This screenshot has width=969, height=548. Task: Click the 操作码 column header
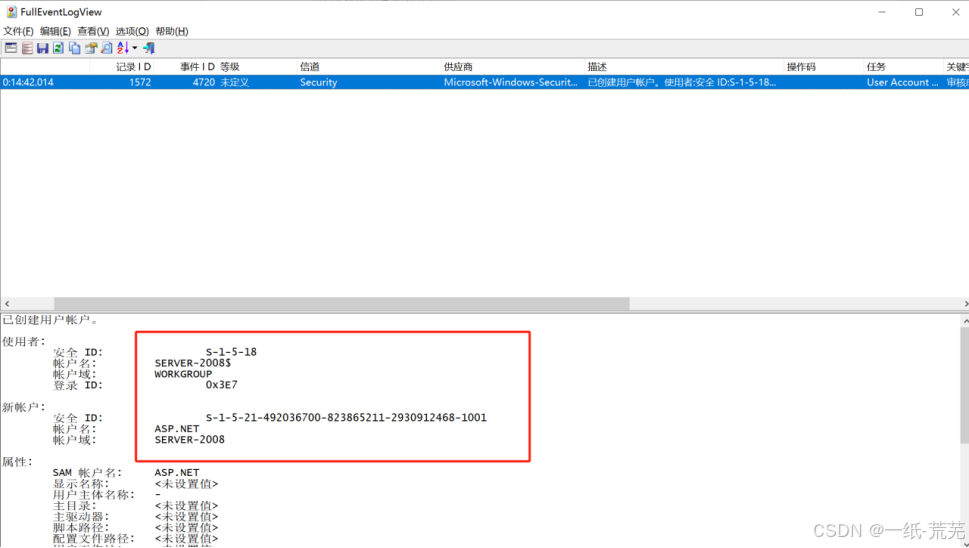click(824, 67)
